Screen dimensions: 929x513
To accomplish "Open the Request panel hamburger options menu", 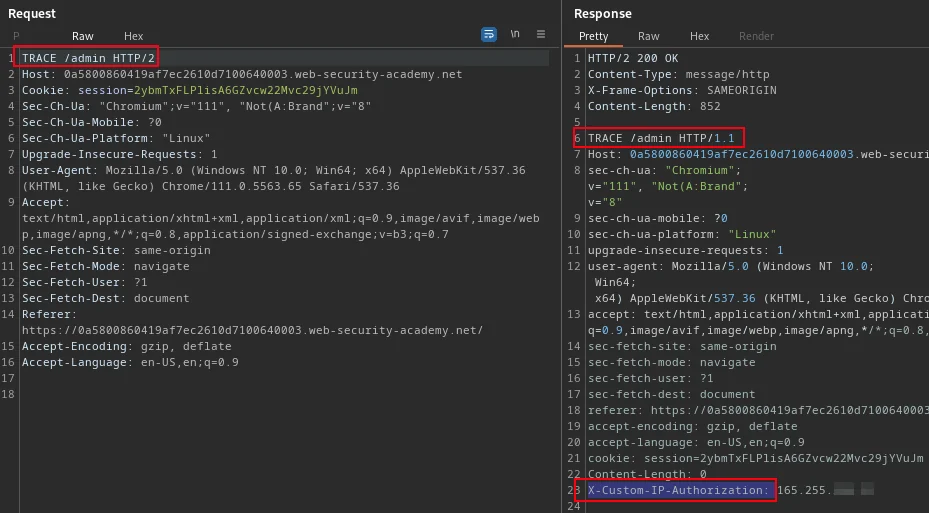I will (541, 34).
